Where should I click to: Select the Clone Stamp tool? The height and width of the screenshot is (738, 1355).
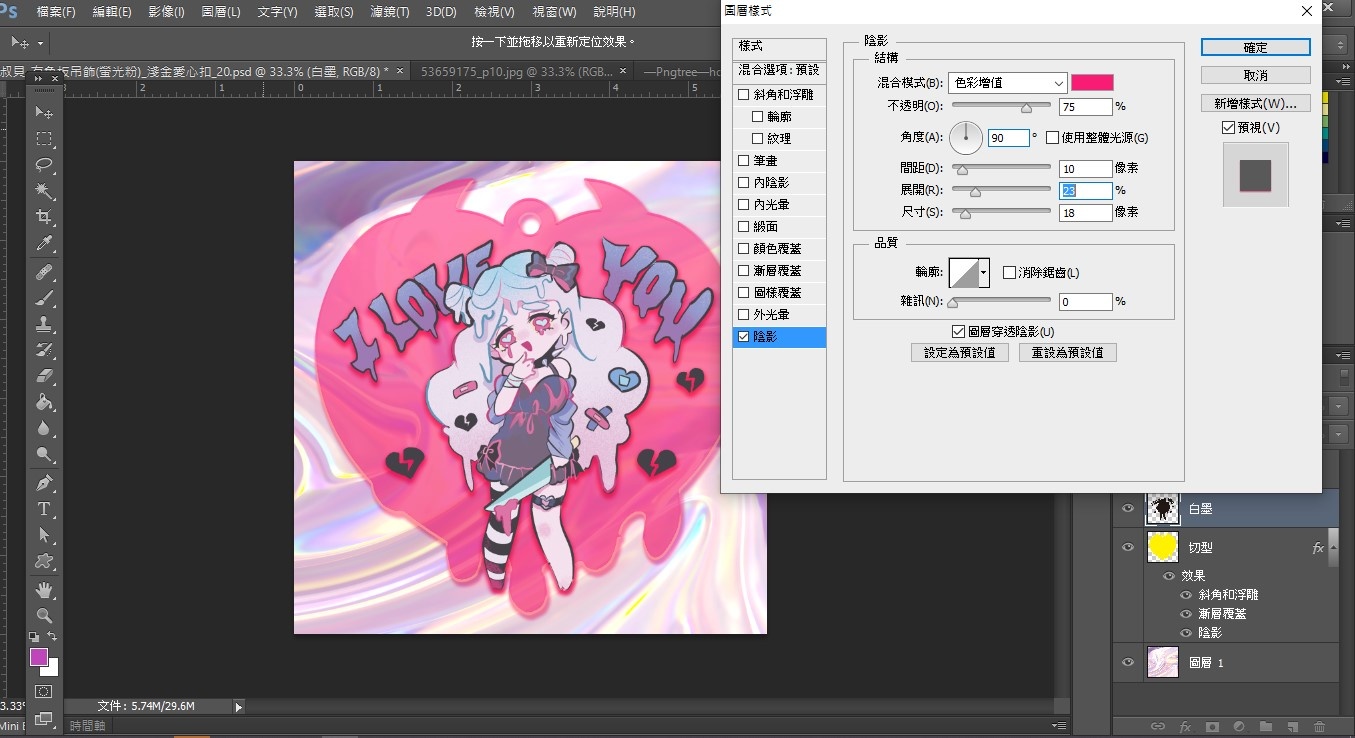click(44, 325)
